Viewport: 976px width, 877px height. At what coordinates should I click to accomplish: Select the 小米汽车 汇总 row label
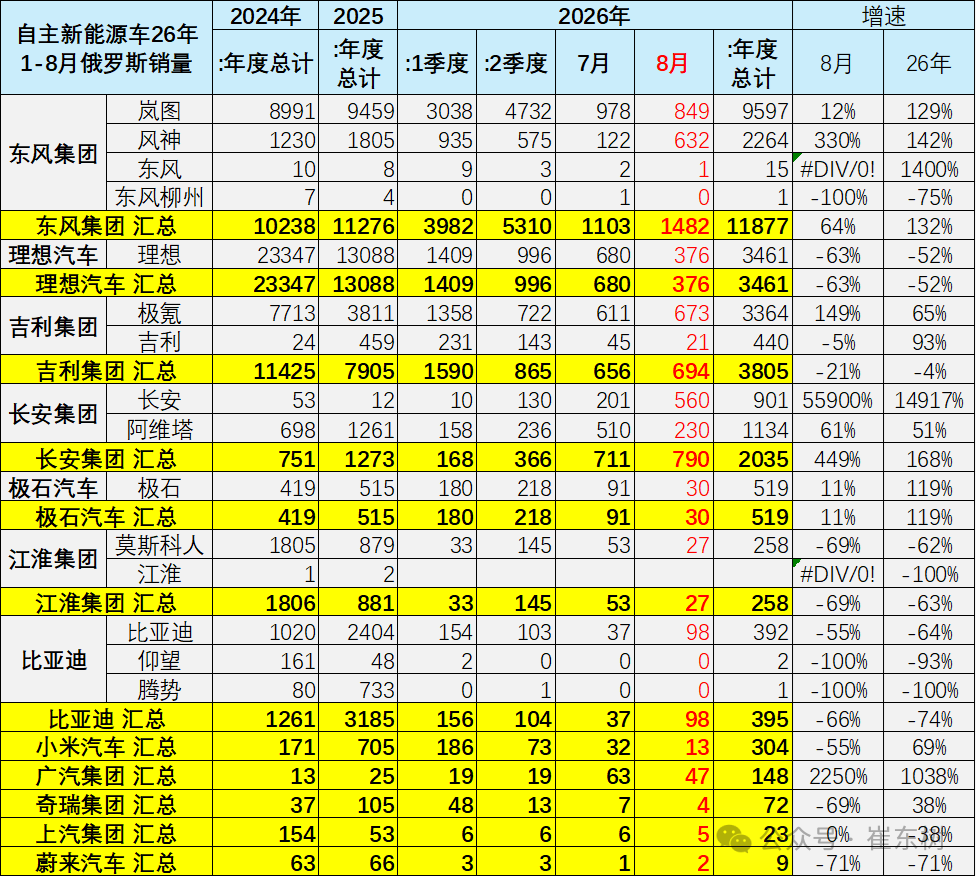(x=106, y=747)
